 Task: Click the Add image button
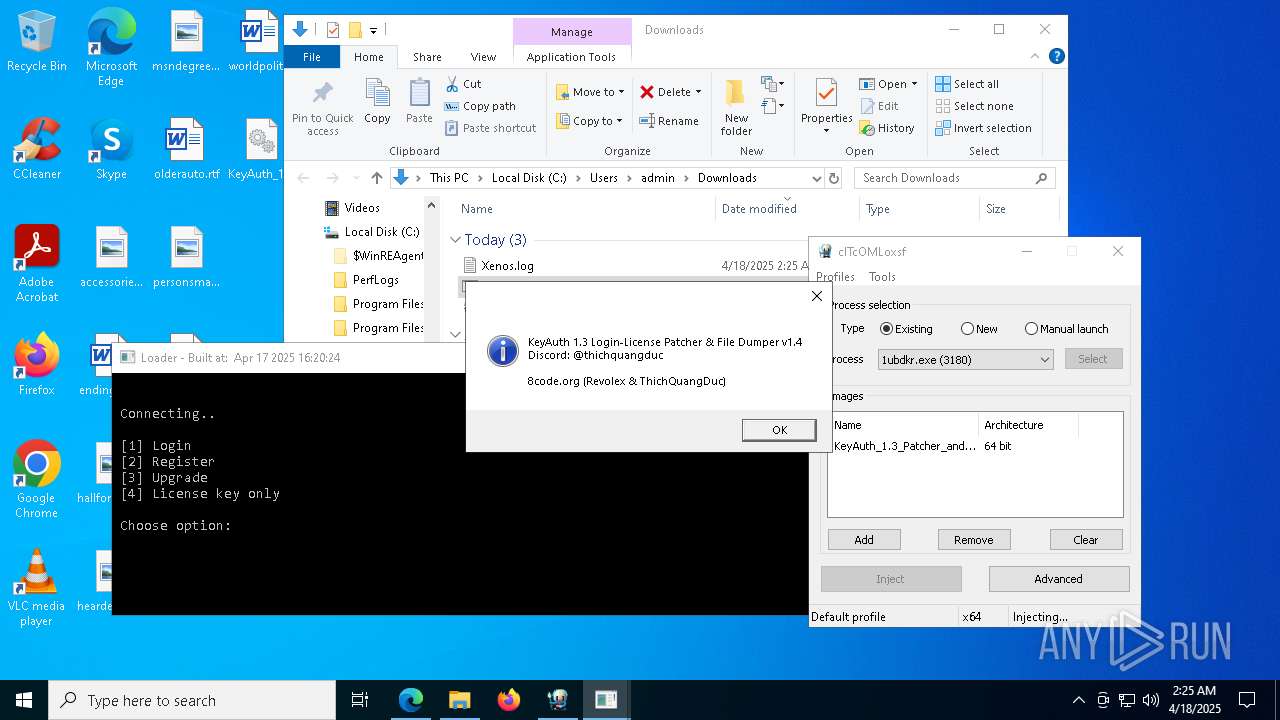pyautogui.click(x=864, y=540)
